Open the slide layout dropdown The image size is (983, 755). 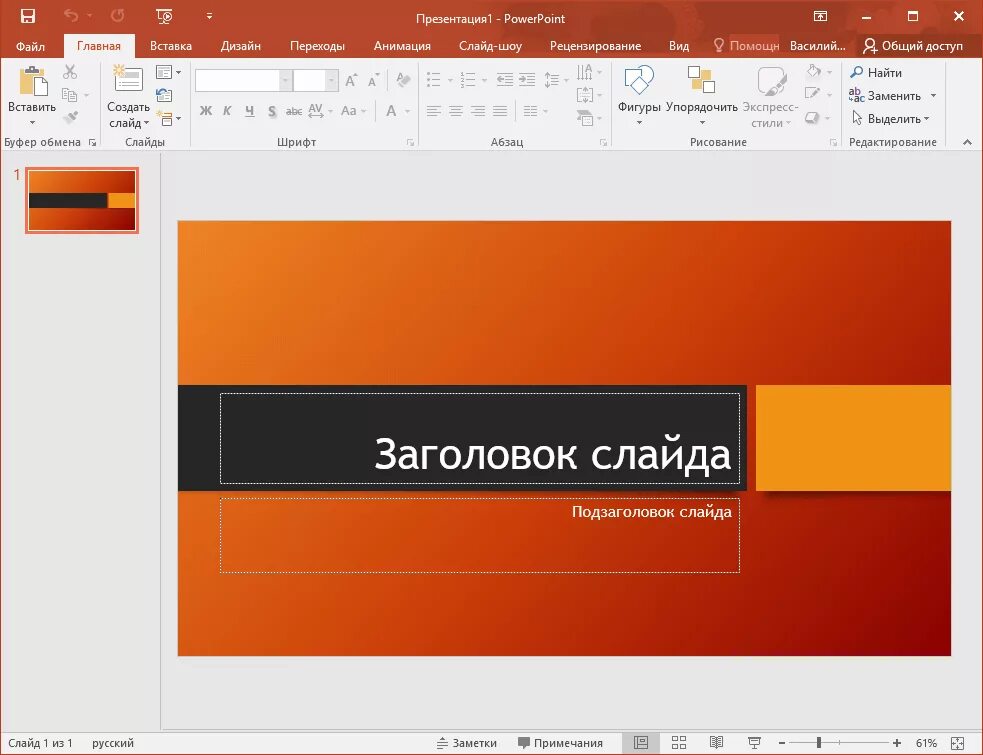pos(168,72)
